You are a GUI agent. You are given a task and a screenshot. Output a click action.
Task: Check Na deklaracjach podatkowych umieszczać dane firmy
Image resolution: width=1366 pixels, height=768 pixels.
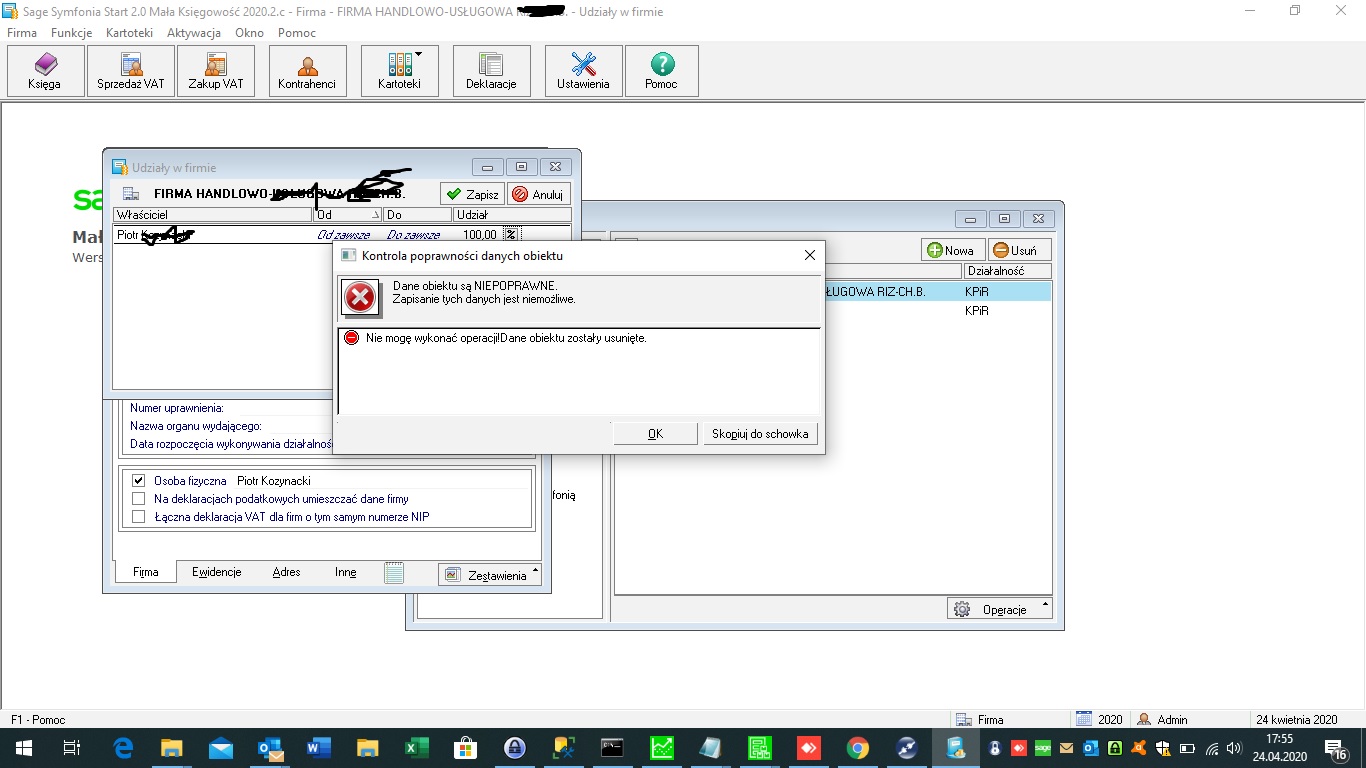pos(139,499)
